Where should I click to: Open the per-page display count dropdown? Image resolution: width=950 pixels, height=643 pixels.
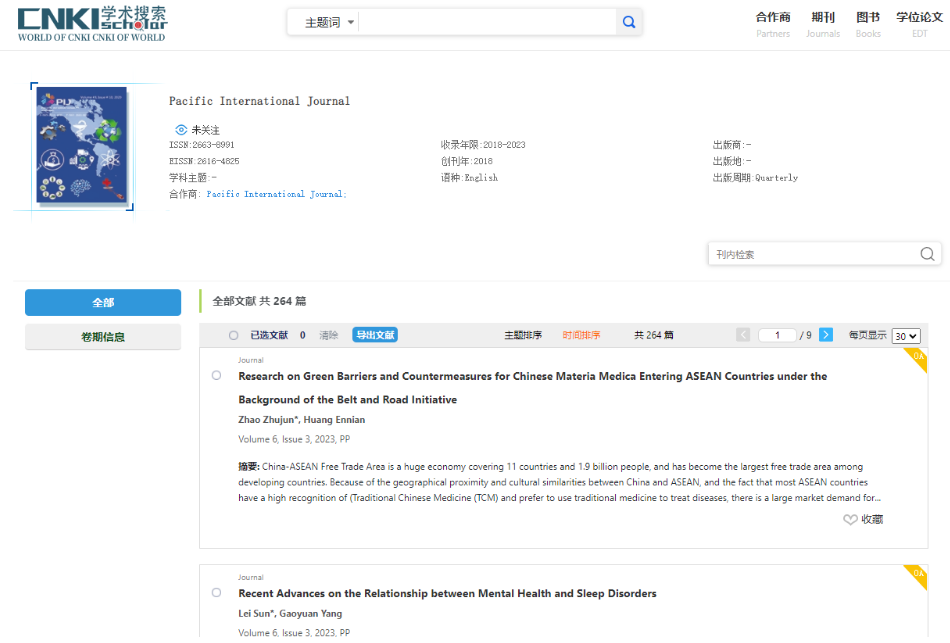point(906,336)
